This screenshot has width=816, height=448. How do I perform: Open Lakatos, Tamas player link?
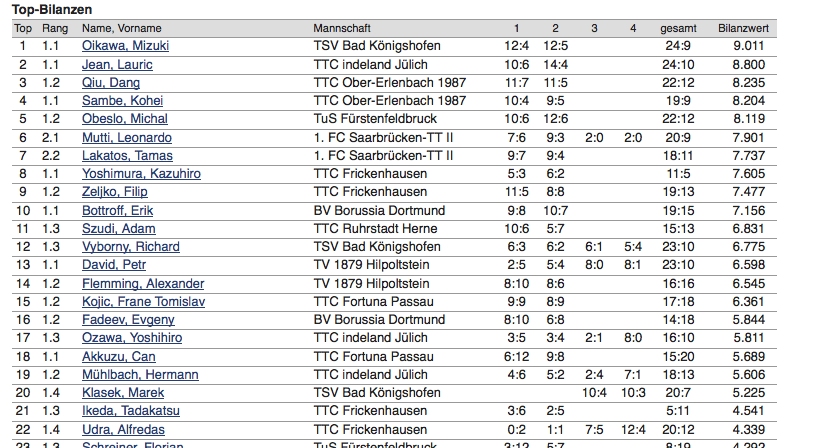[x=128, y=156]
